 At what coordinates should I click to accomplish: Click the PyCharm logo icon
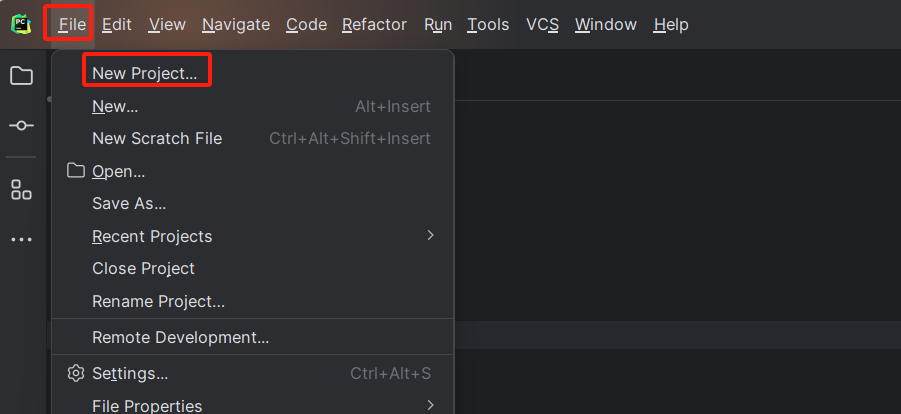[21, 24]
